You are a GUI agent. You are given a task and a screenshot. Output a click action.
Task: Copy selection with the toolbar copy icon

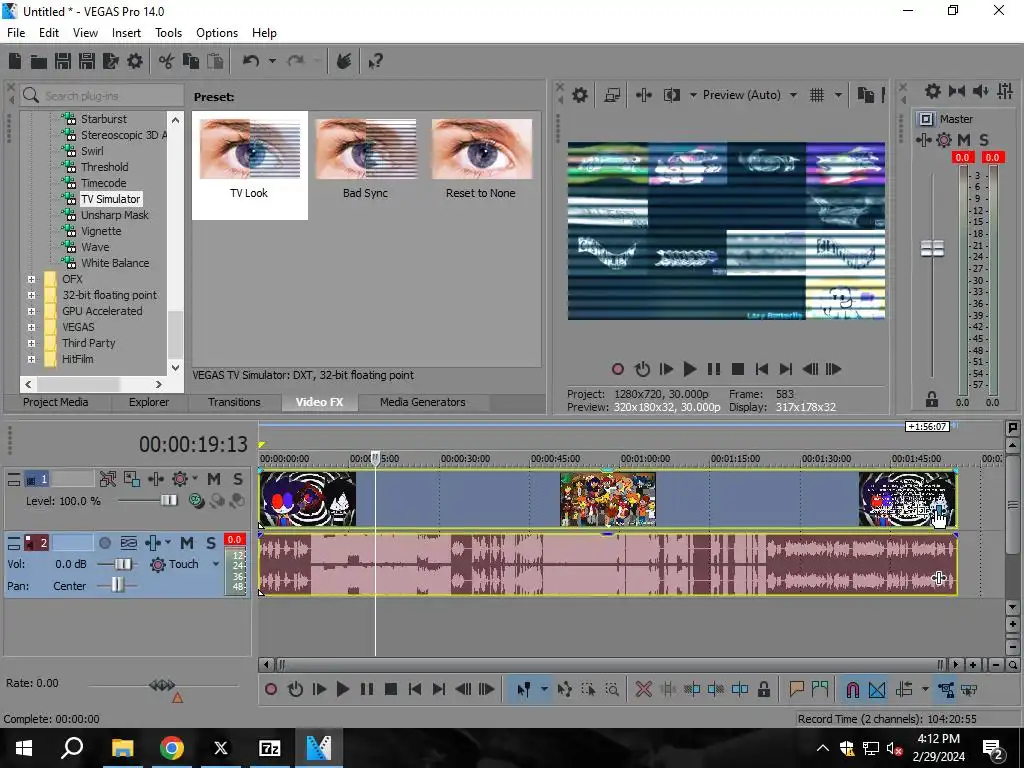[x=191, y=61]
